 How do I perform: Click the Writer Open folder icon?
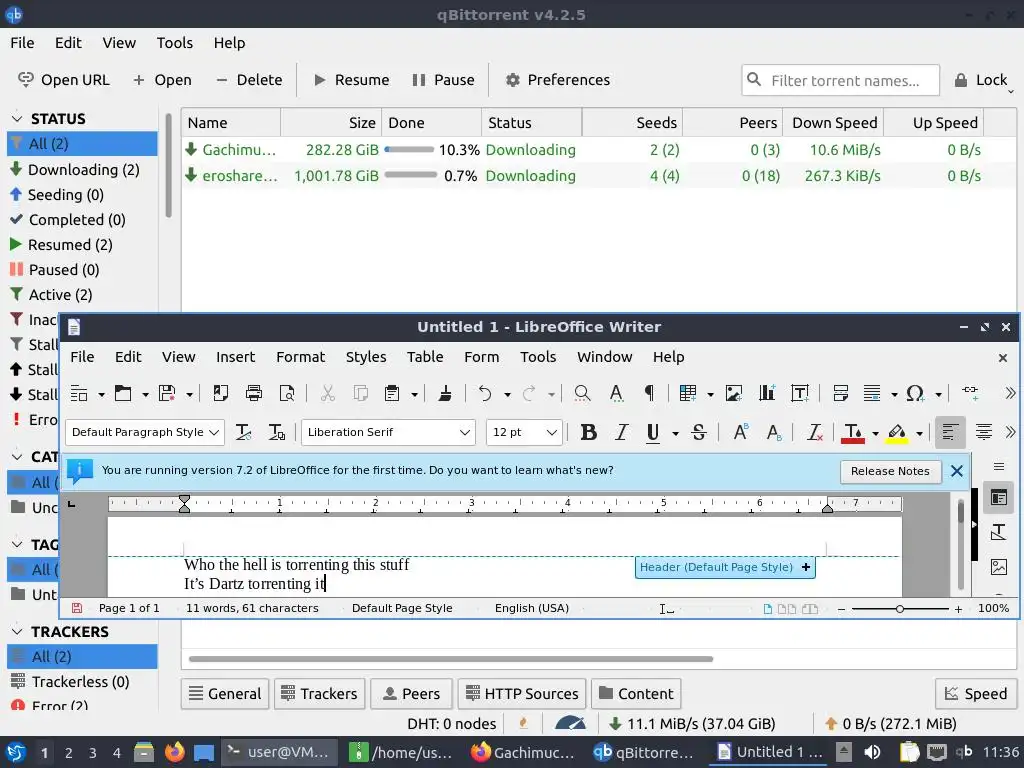click(x=123, y=393)
